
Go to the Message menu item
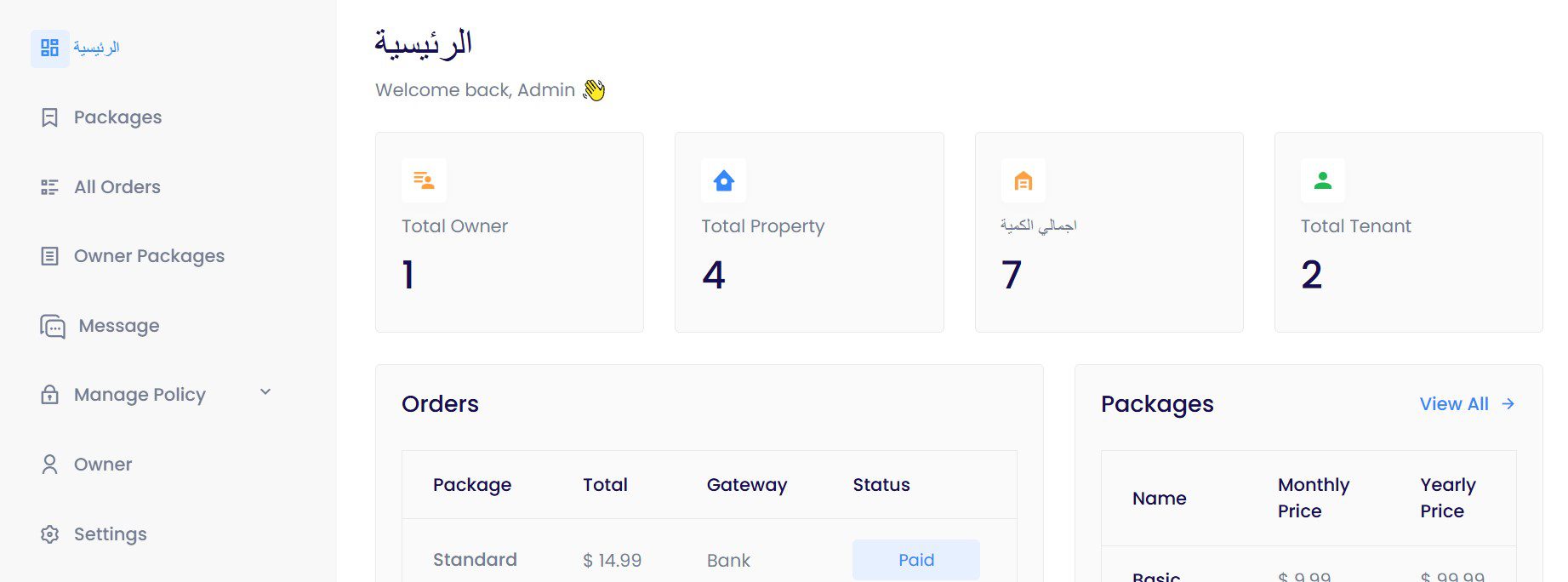119,326
